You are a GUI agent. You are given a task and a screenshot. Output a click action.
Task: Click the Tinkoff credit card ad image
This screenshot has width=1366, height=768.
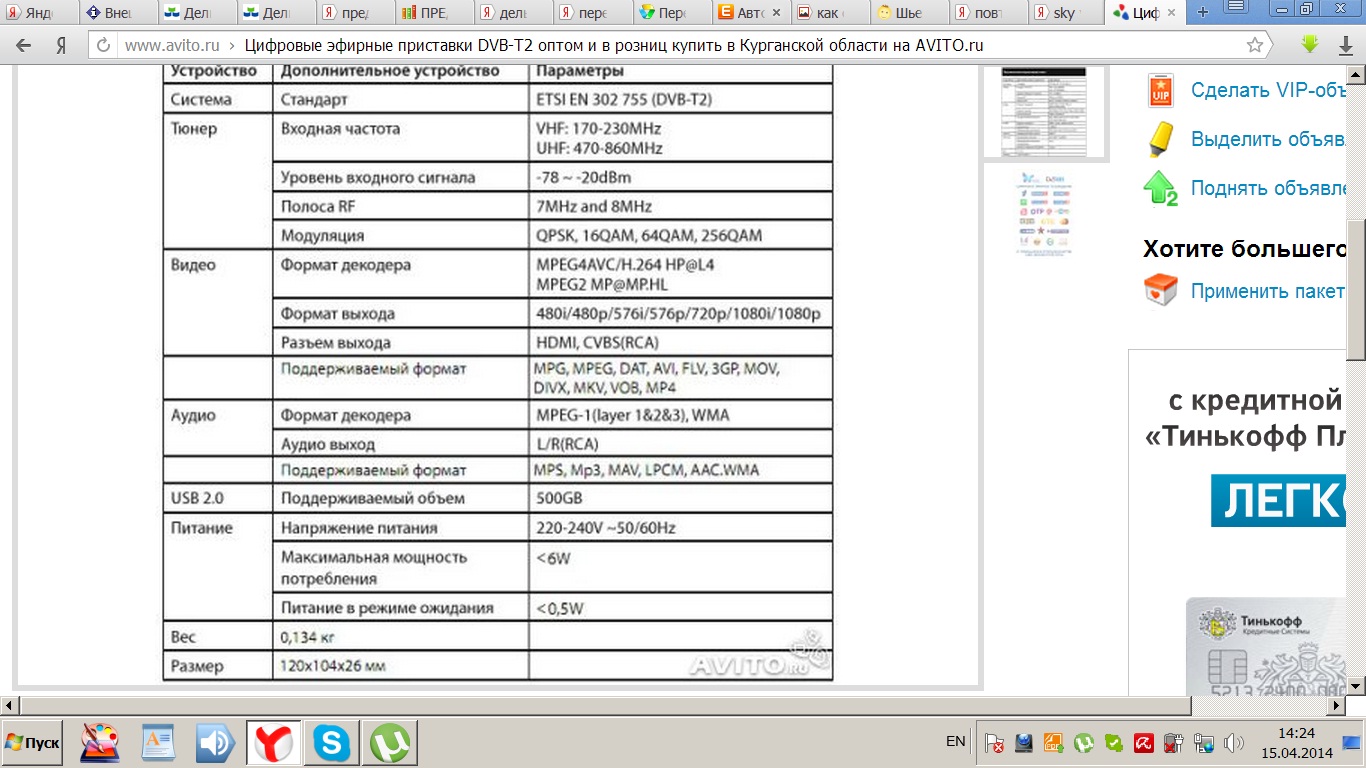(1265, 647)
